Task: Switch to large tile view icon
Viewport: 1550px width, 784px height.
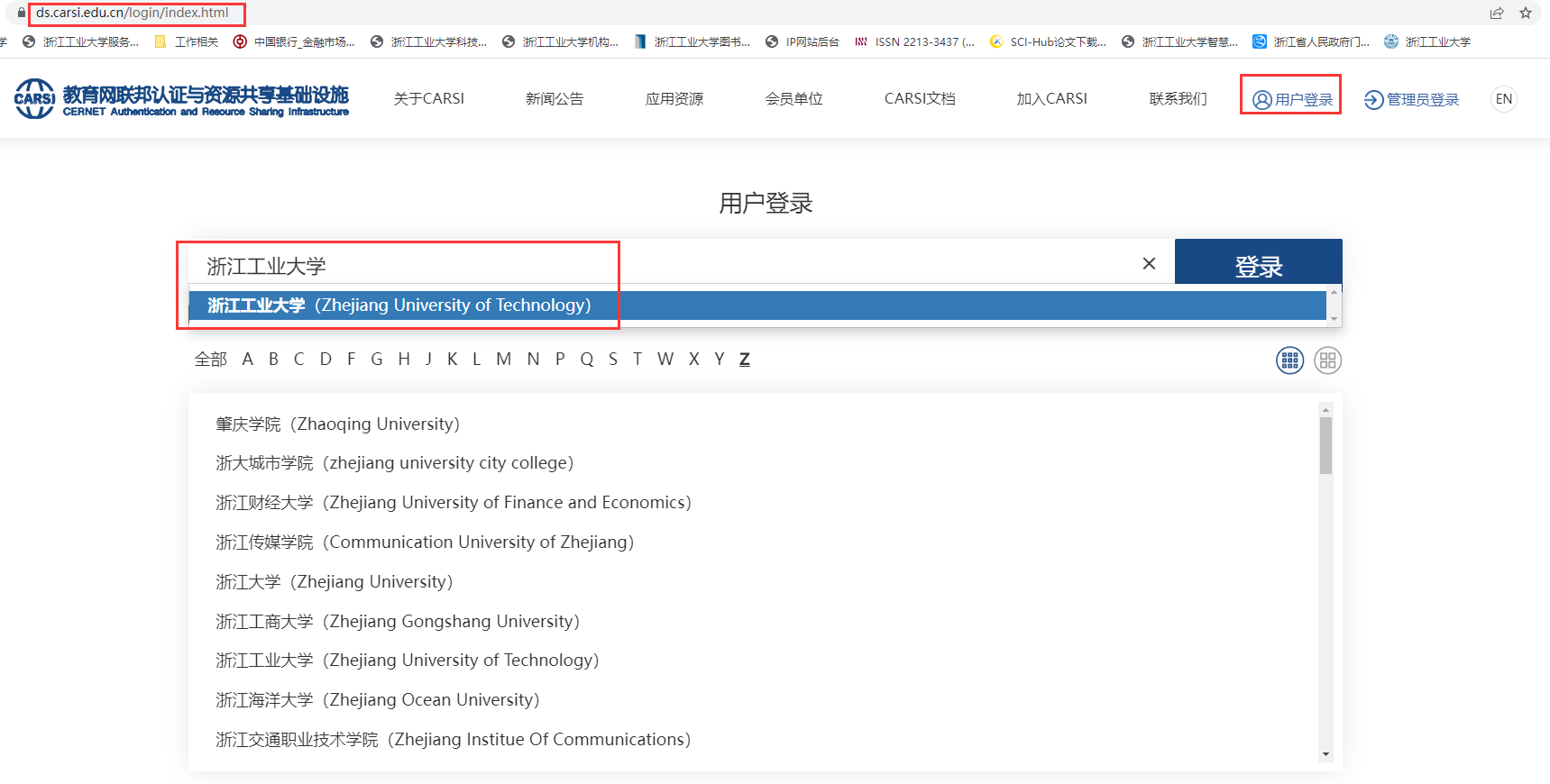Action: (1327, 360)
